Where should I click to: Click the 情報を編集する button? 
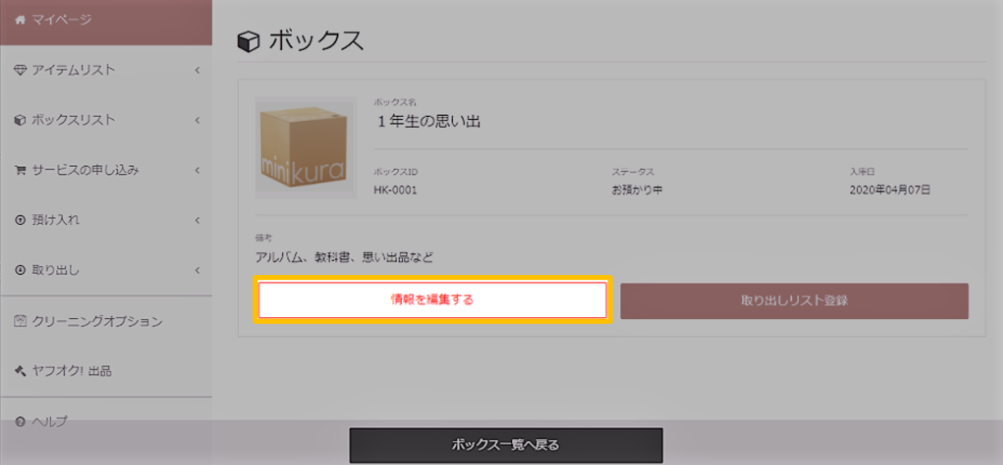432,300
